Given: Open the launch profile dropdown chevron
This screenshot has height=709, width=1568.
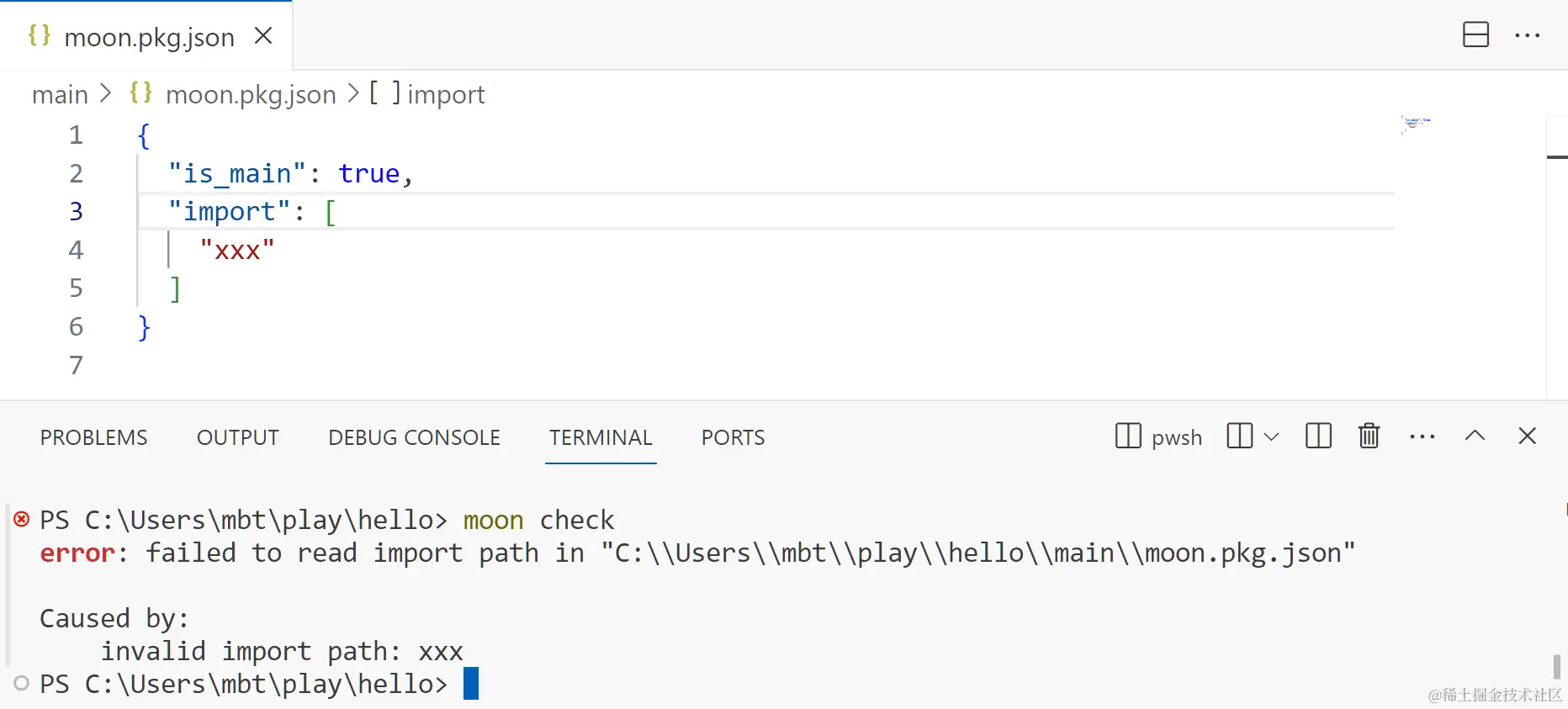Looking at the screenshot, I should click(x=1271, y=437).
